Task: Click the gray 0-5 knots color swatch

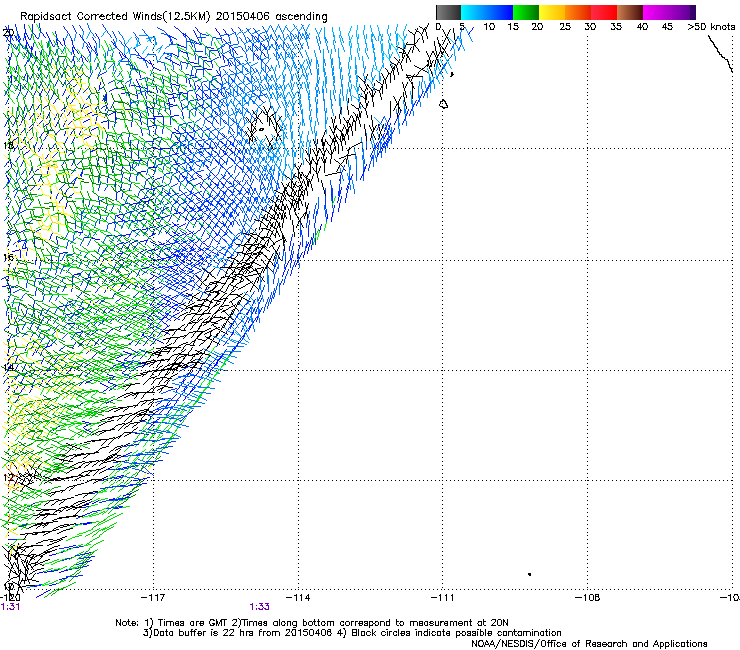Action: coord(448,12)
